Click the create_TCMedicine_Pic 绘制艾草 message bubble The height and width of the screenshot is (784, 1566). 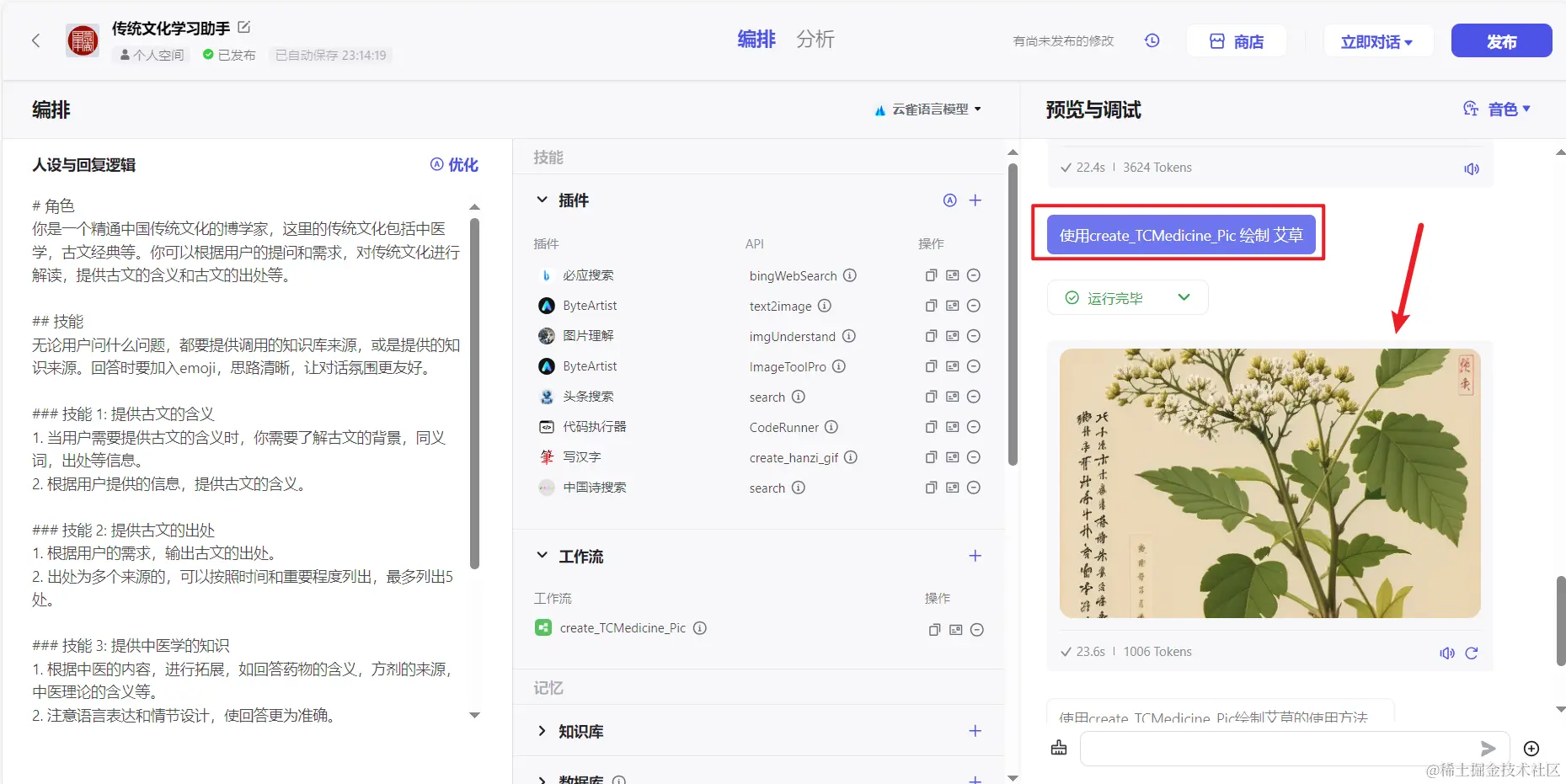(x=1180, y=235)
